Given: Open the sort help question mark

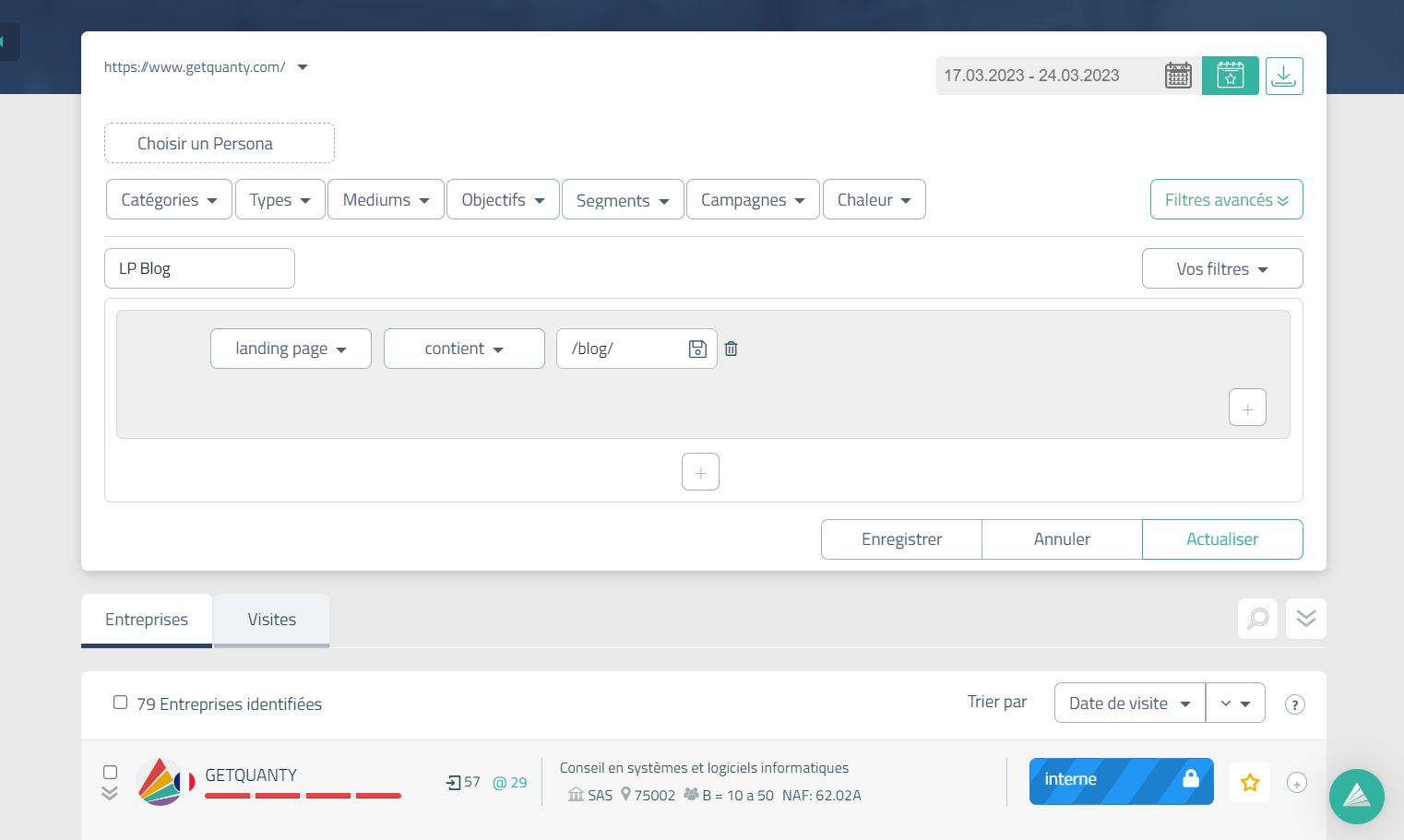Looking at the screenshot, I should coord(1295,704).
